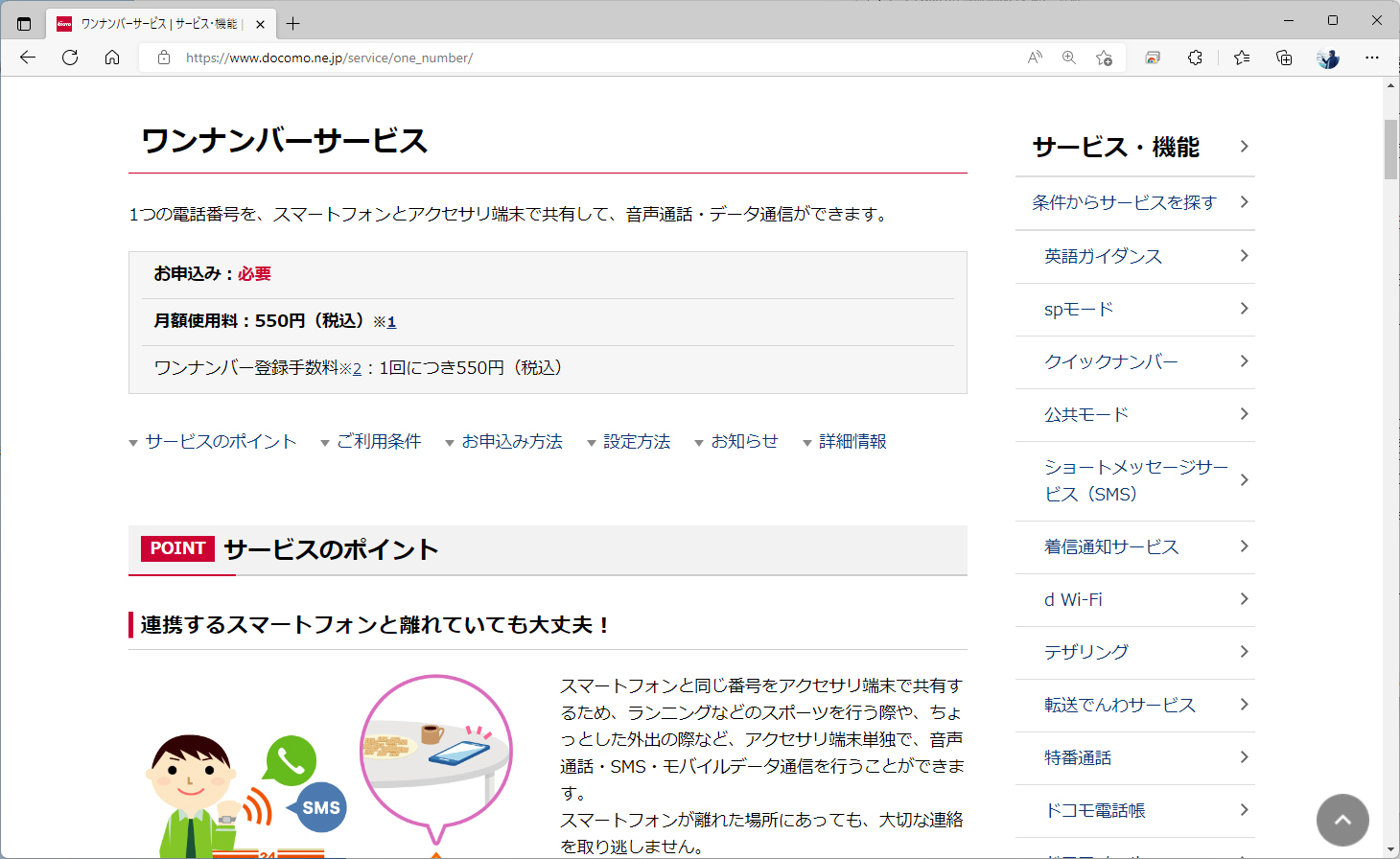
Task: Open Settings and more menu
Action: pos(1372,58)
